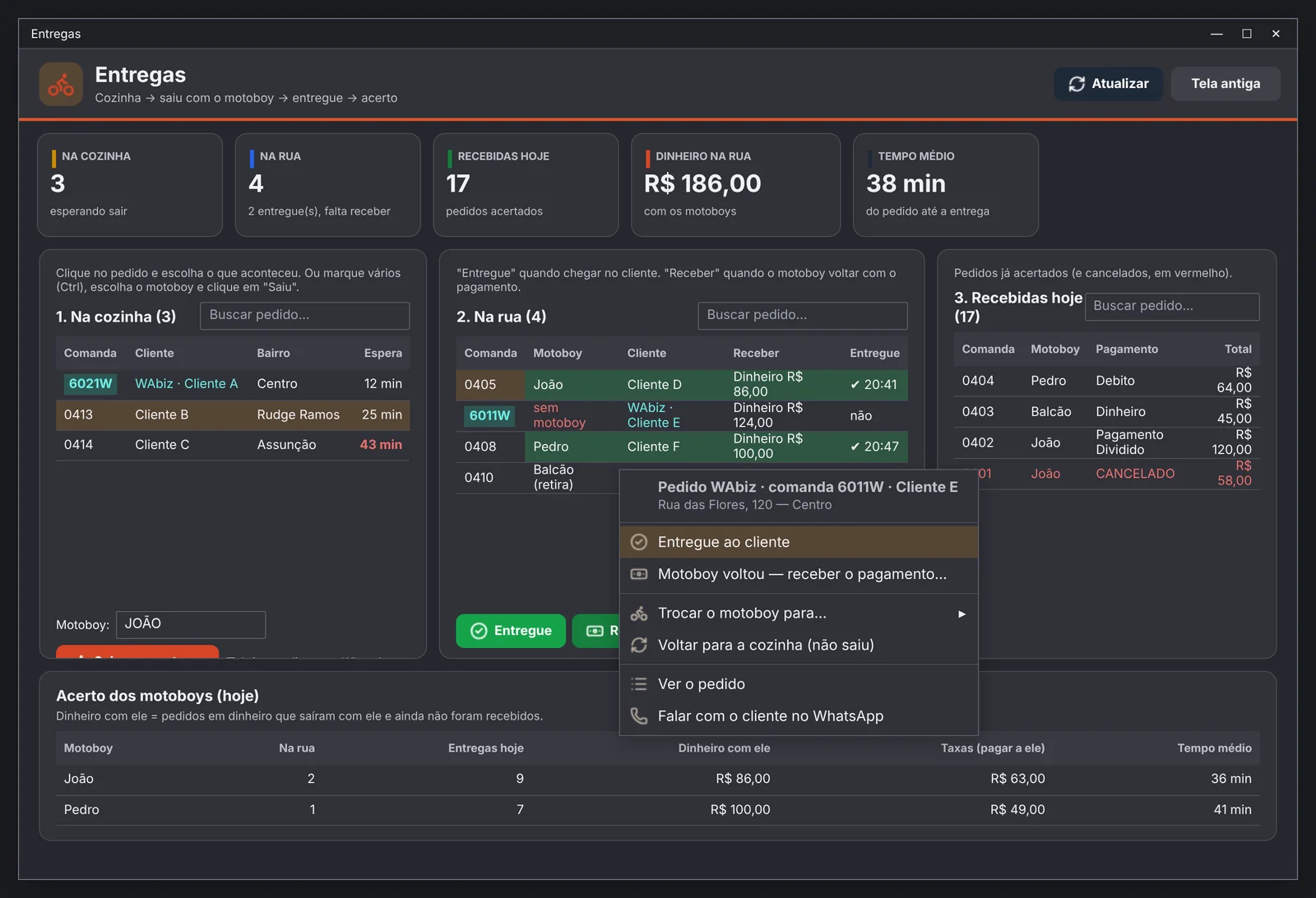
Task: Click the list icon next to Ver o pedido
Action: point(638,684)
